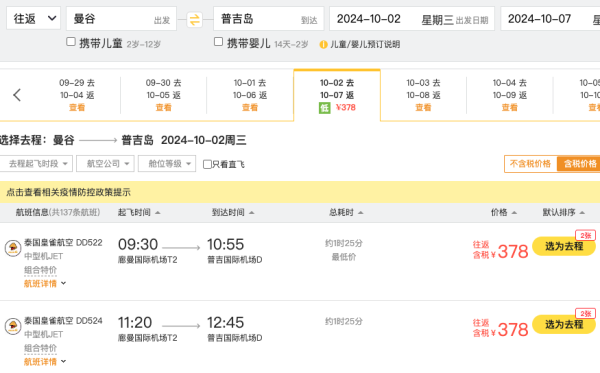Select the 10-03 去 10-08 返 date tab

(x=423, y=95)
